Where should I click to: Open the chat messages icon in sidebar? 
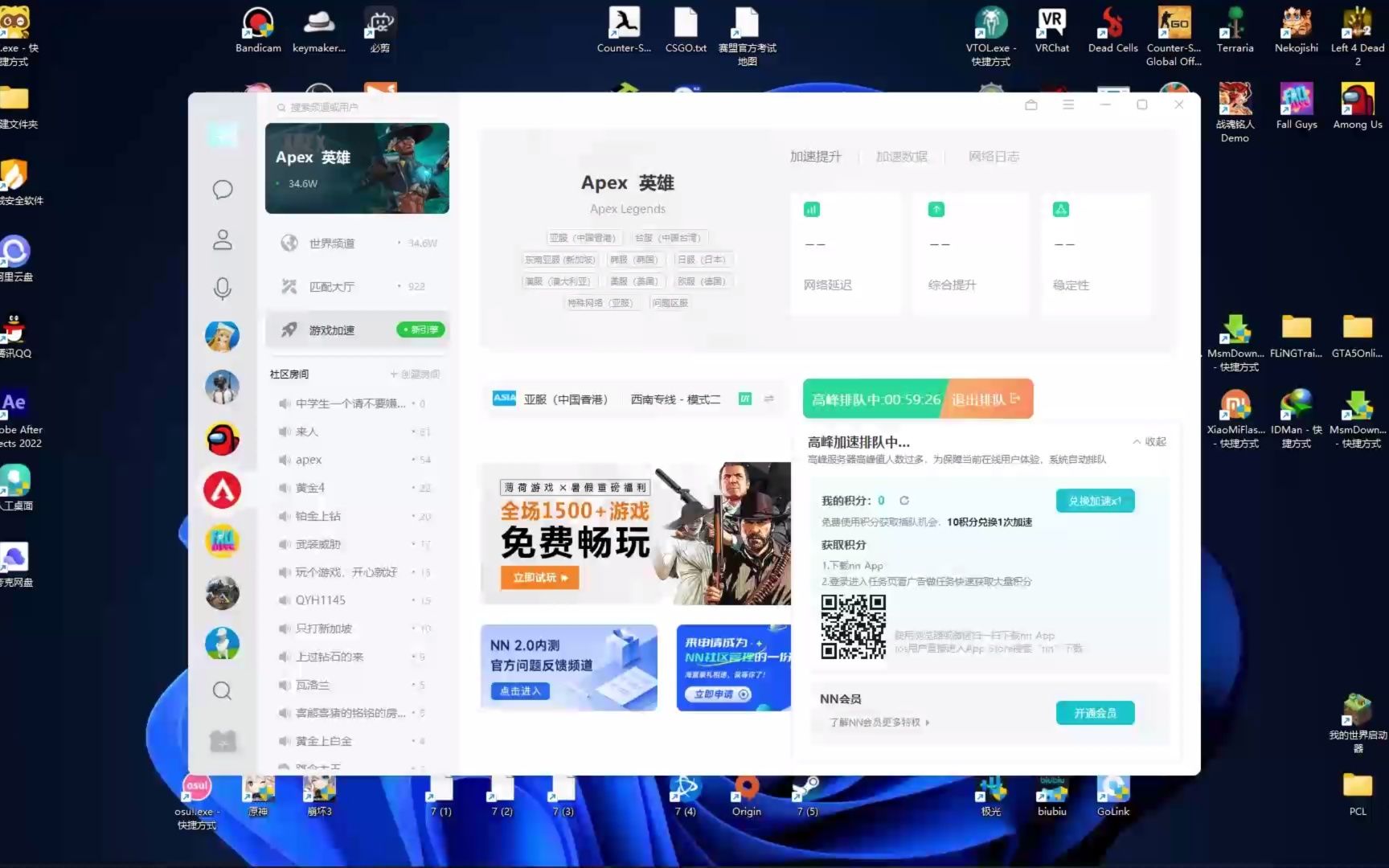[x=223, y=189]
